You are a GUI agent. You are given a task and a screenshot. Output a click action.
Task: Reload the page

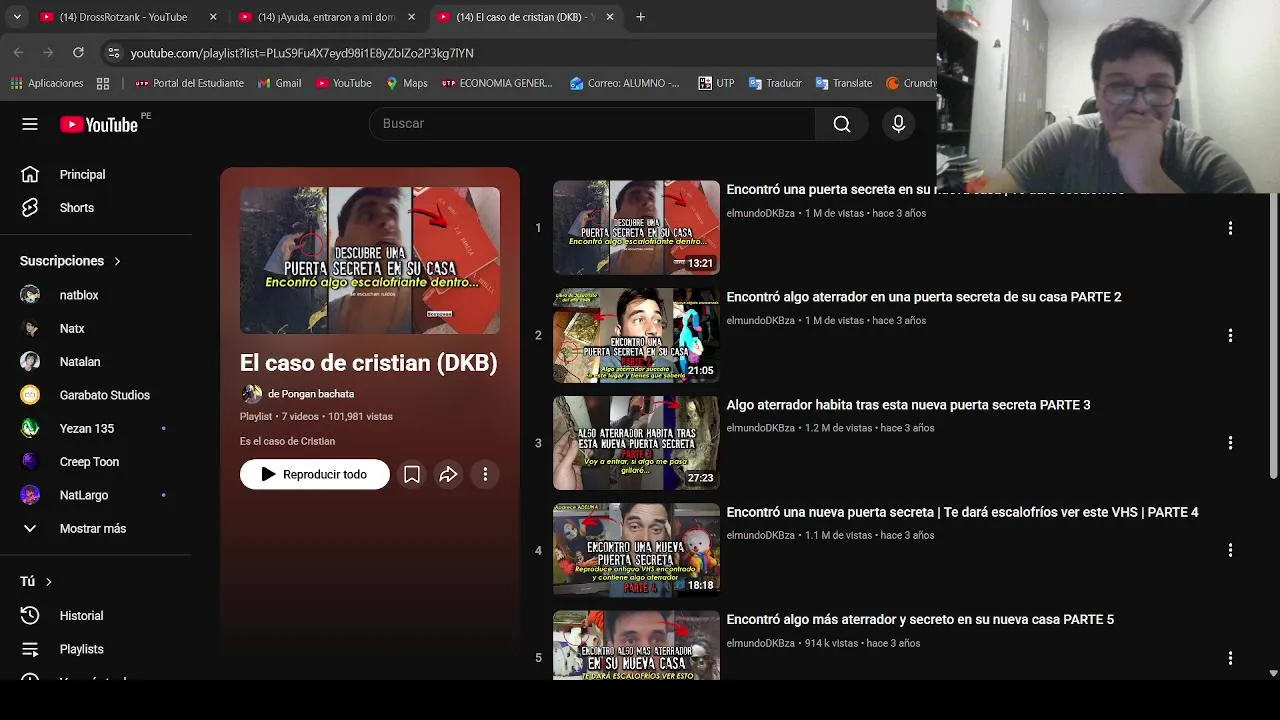[78, 52]
